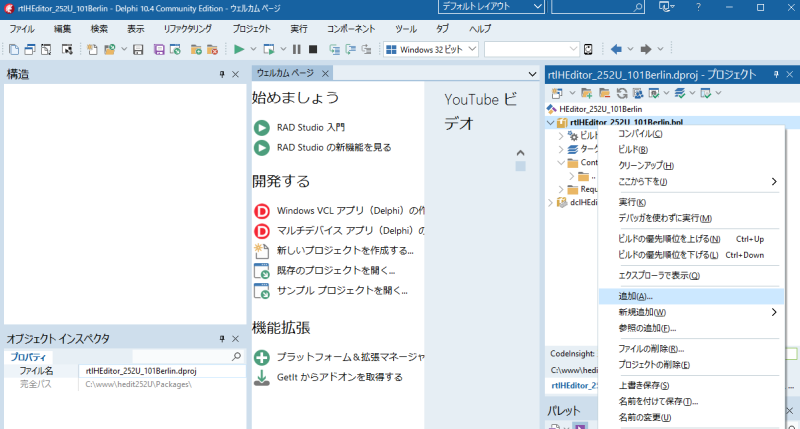Click the Pause icon in toolbar

(x=296, y=49)
